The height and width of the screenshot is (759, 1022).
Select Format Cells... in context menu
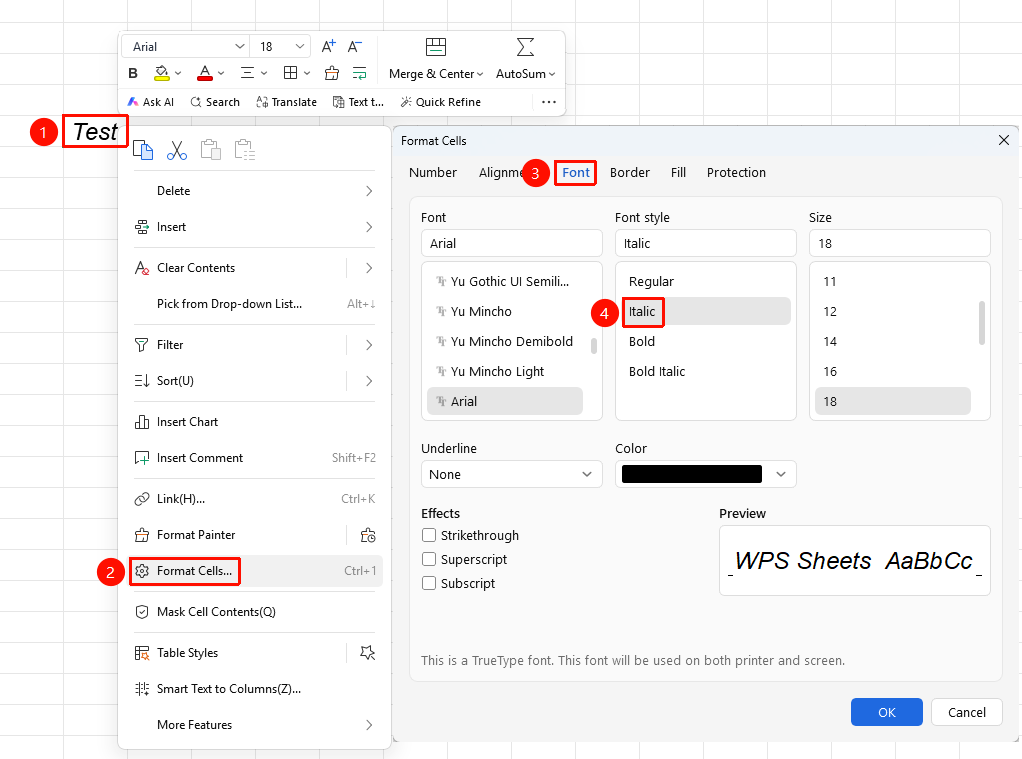tap(256, 571)
